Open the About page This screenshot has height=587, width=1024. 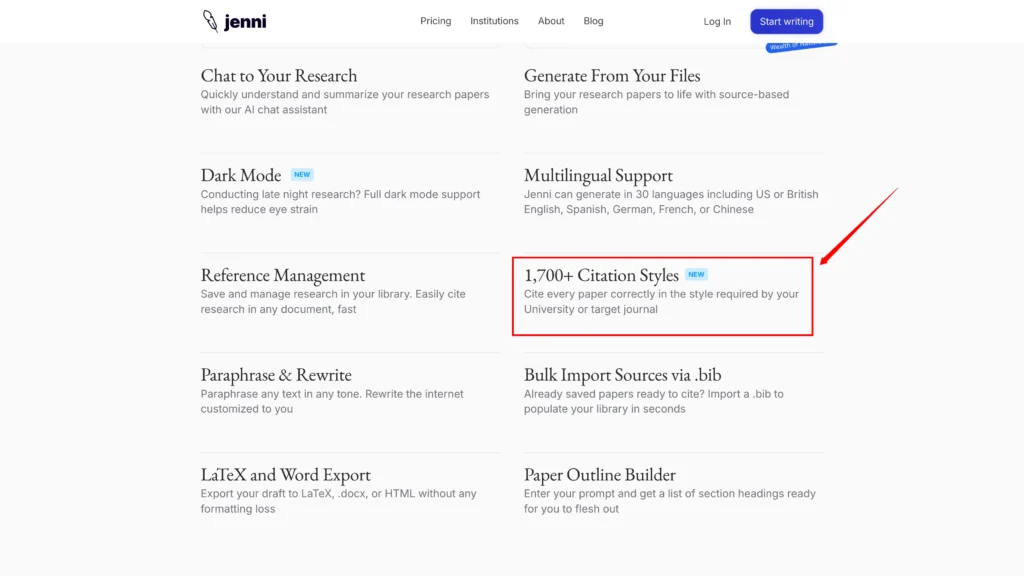coord(551,21)
